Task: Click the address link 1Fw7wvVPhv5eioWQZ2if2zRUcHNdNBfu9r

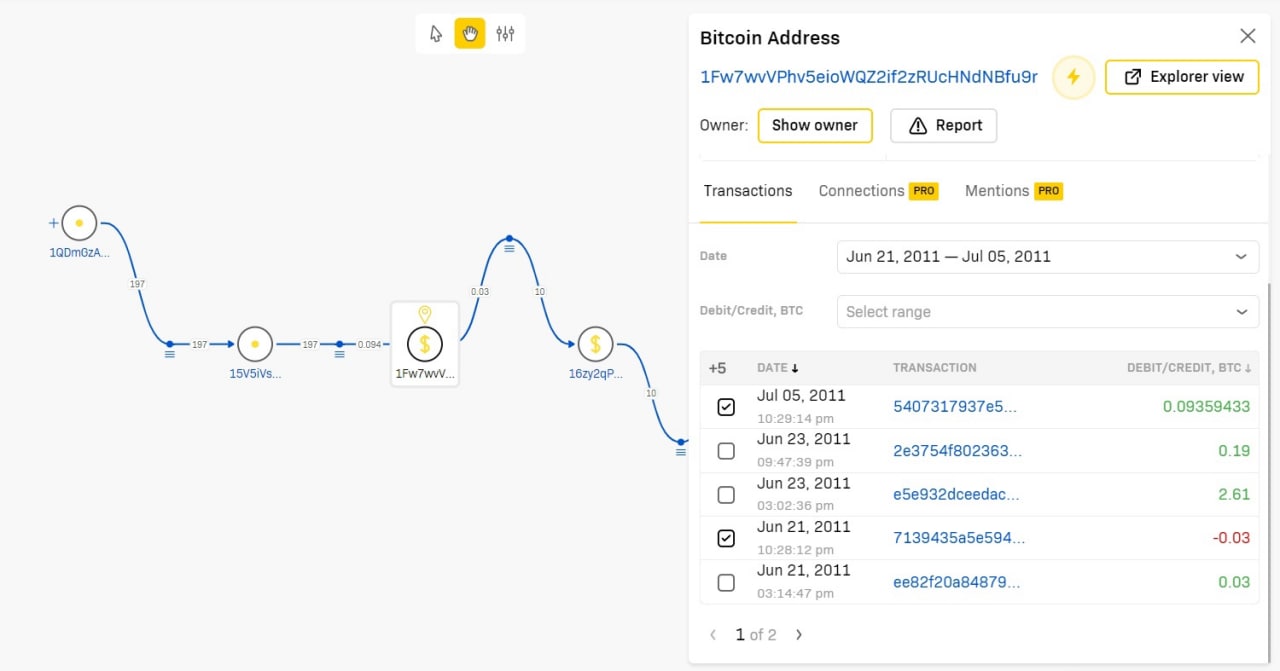Action: tap(868, 77)
